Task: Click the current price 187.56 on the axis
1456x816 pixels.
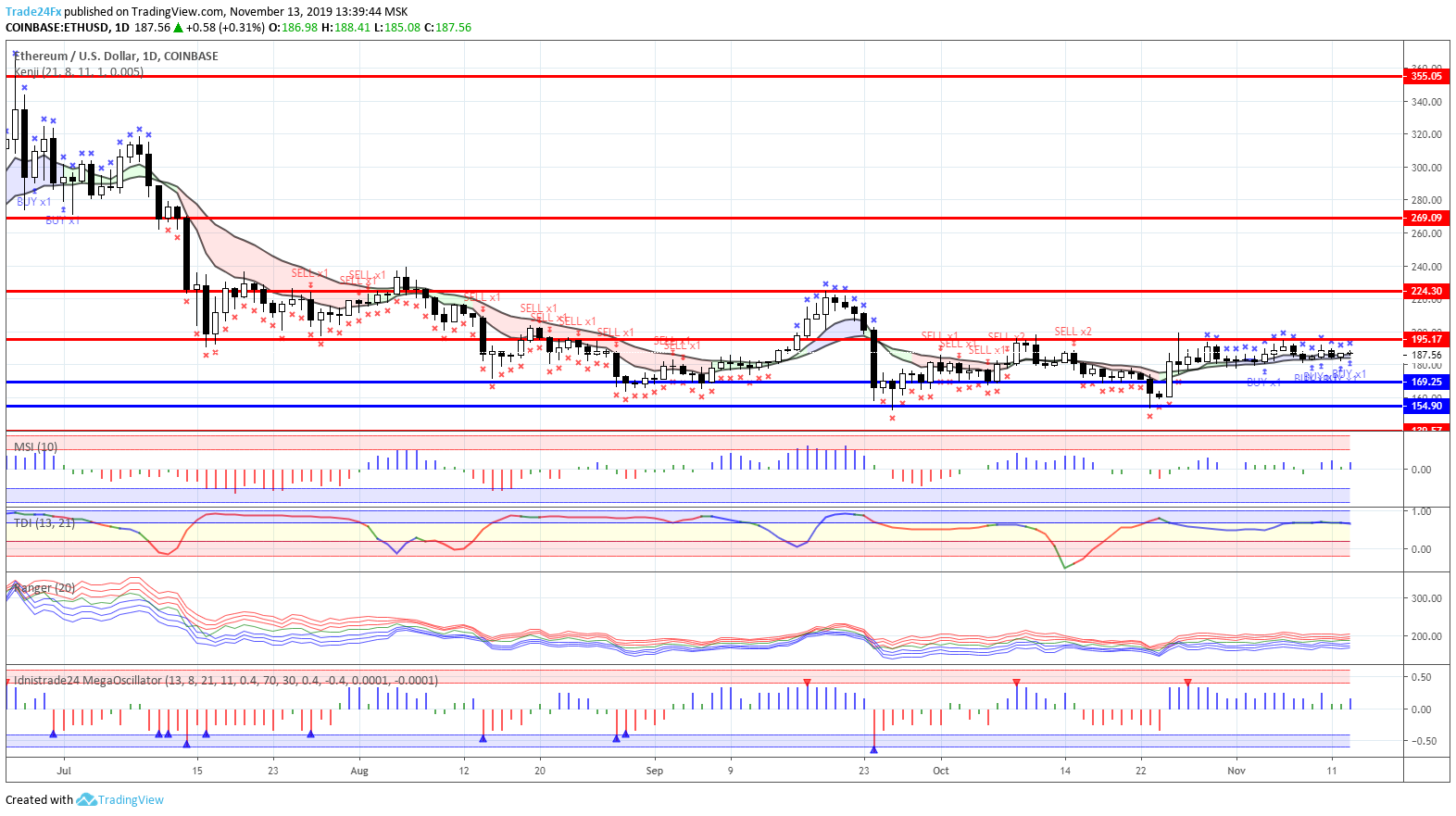Action: click(x=1426, y=355)
